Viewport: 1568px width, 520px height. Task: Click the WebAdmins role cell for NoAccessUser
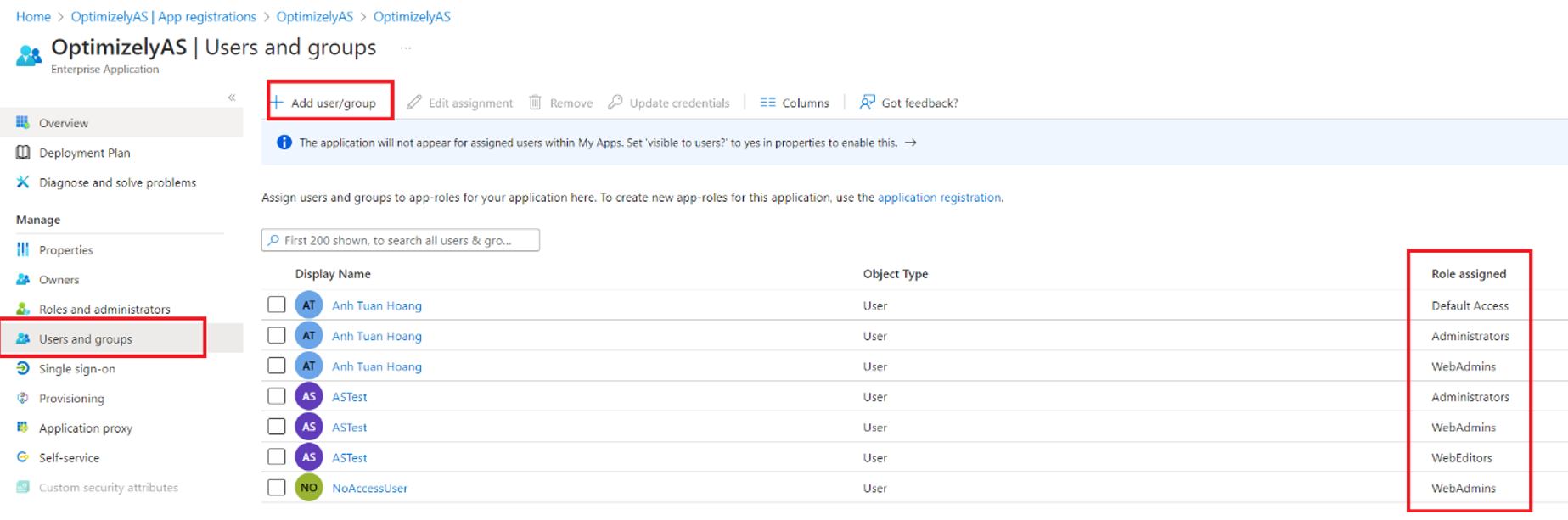(1464, 489)
